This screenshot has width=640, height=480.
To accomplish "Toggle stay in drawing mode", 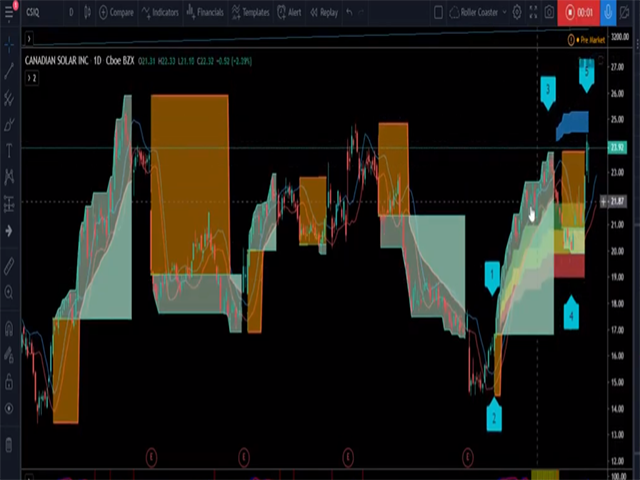I will (x=9, y=354).
